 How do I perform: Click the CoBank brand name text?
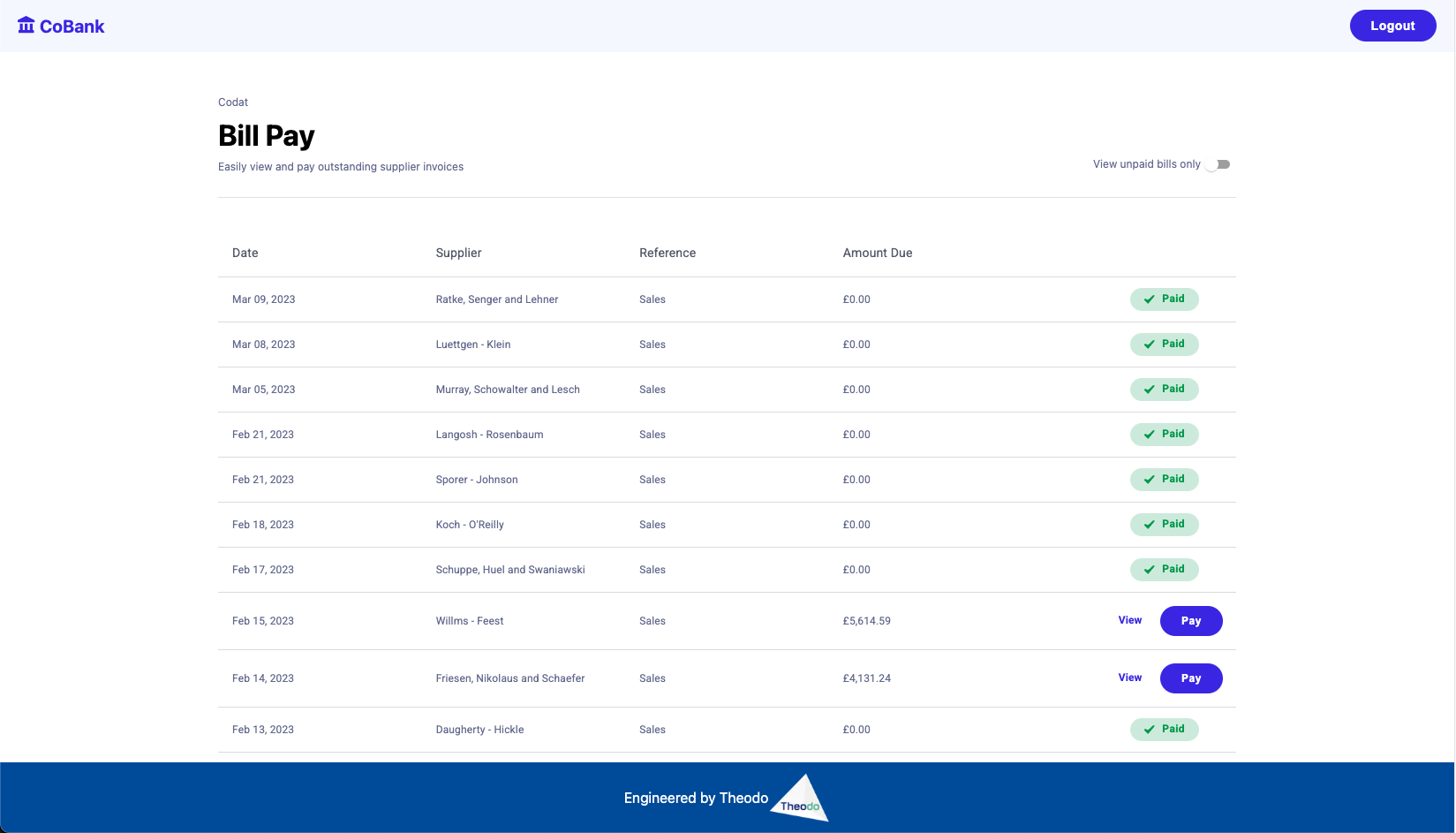click(72, 27)
